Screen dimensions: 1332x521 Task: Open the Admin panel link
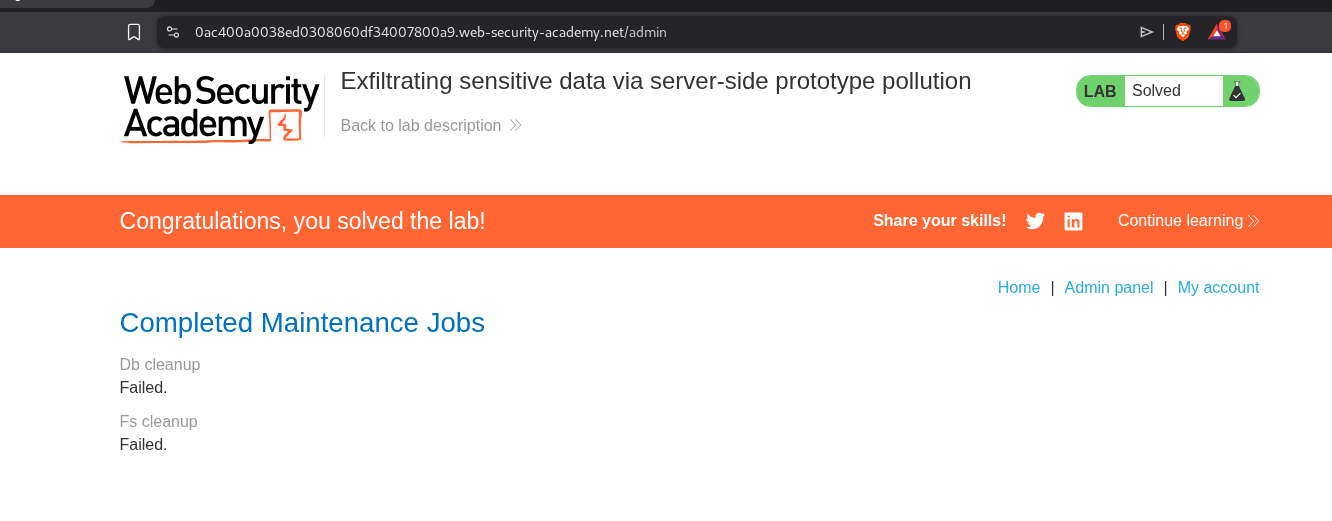coord(1108,288)
